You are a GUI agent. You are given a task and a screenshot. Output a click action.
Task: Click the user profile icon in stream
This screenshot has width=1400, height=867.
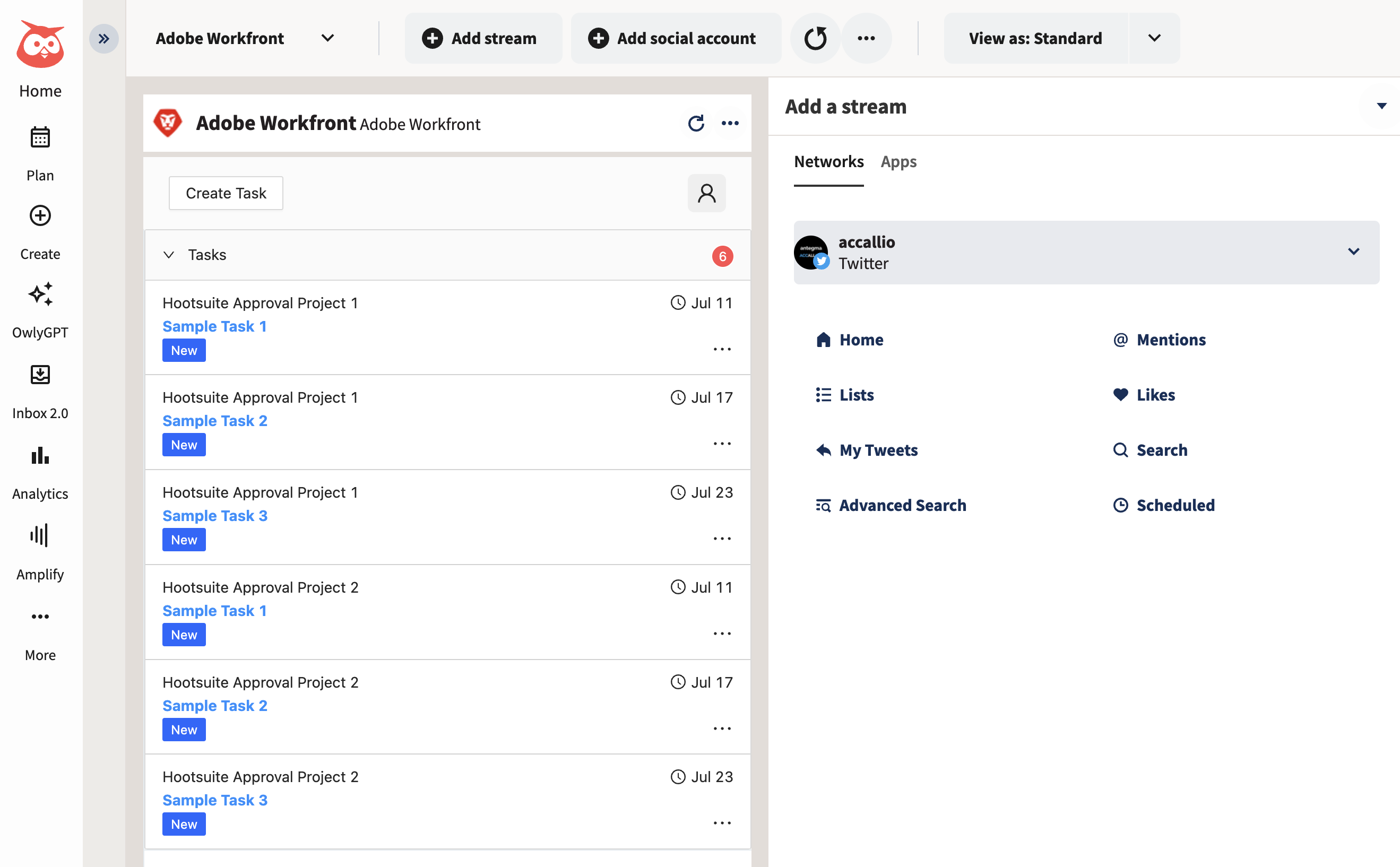coord(706,193)
